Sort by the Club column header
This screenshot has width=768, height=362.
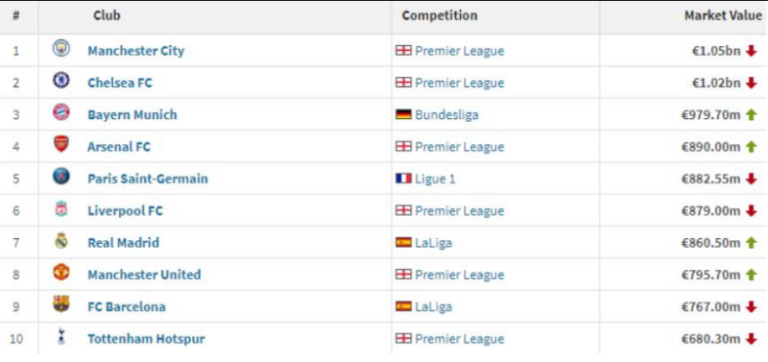pos(107,16)
